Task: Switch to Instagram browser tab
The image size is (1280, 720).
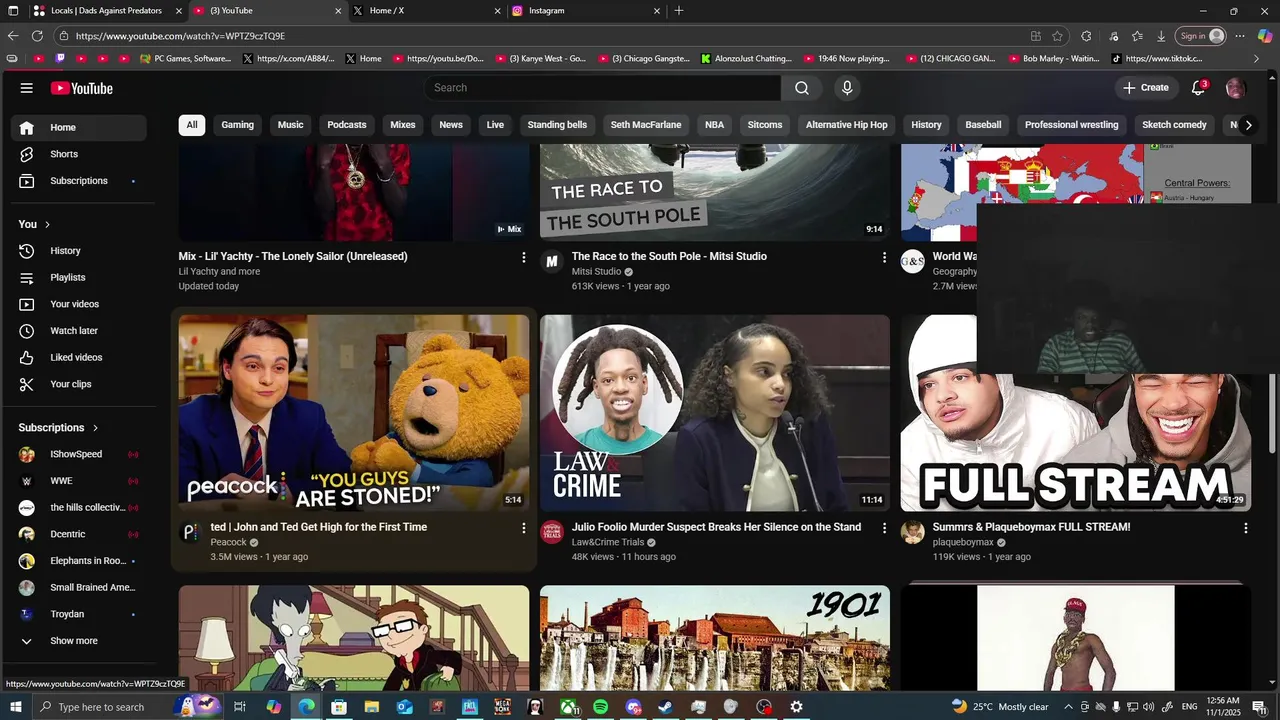Action: click(x=585, y=10)
